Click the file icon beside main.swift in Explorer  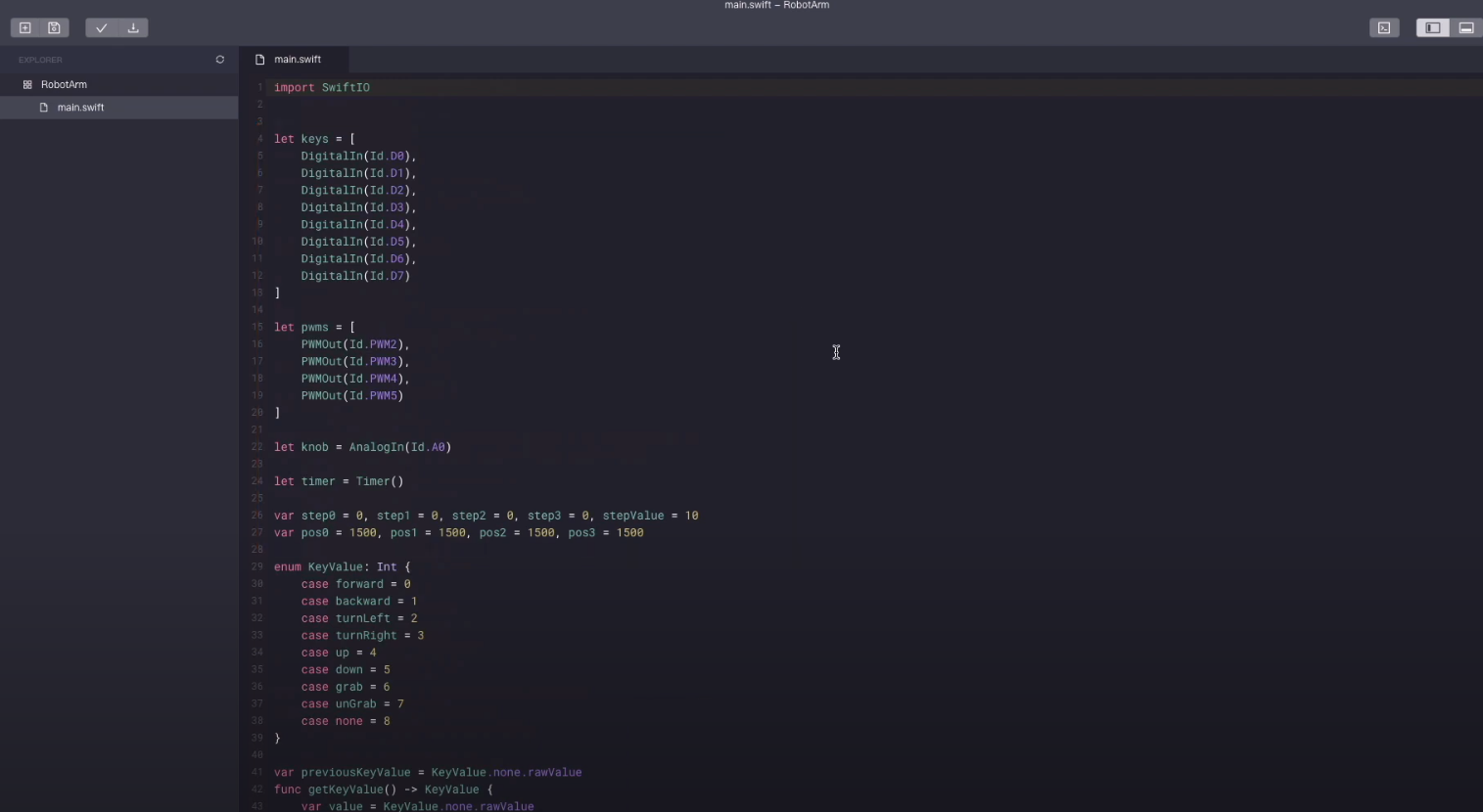tap(43, 108)
